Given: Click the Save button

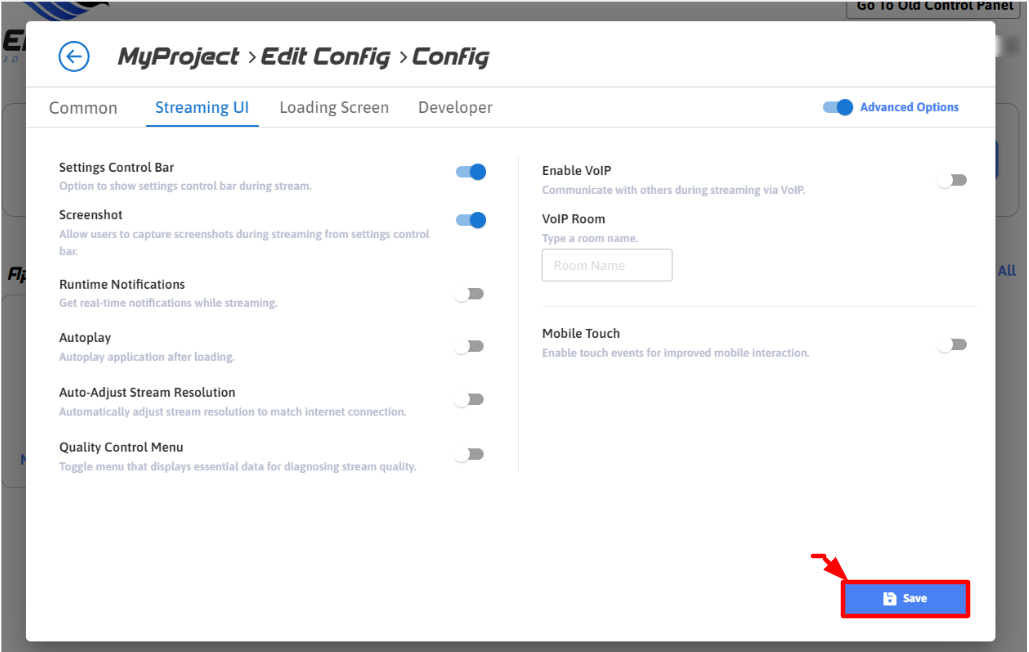Looking at the screenshot, I should 905,598.
